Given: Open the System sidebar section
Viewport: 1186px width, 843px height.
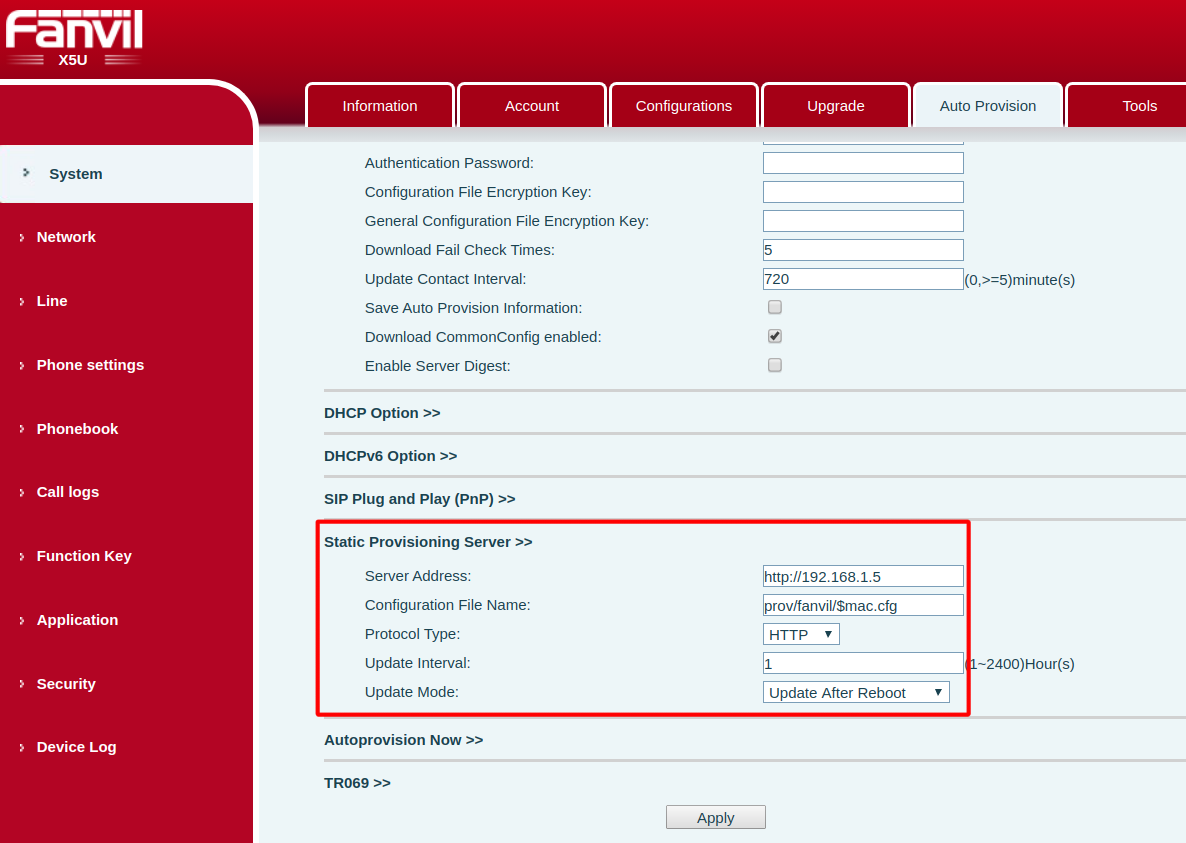Looking at the screenshot, I should click(76, 174).
